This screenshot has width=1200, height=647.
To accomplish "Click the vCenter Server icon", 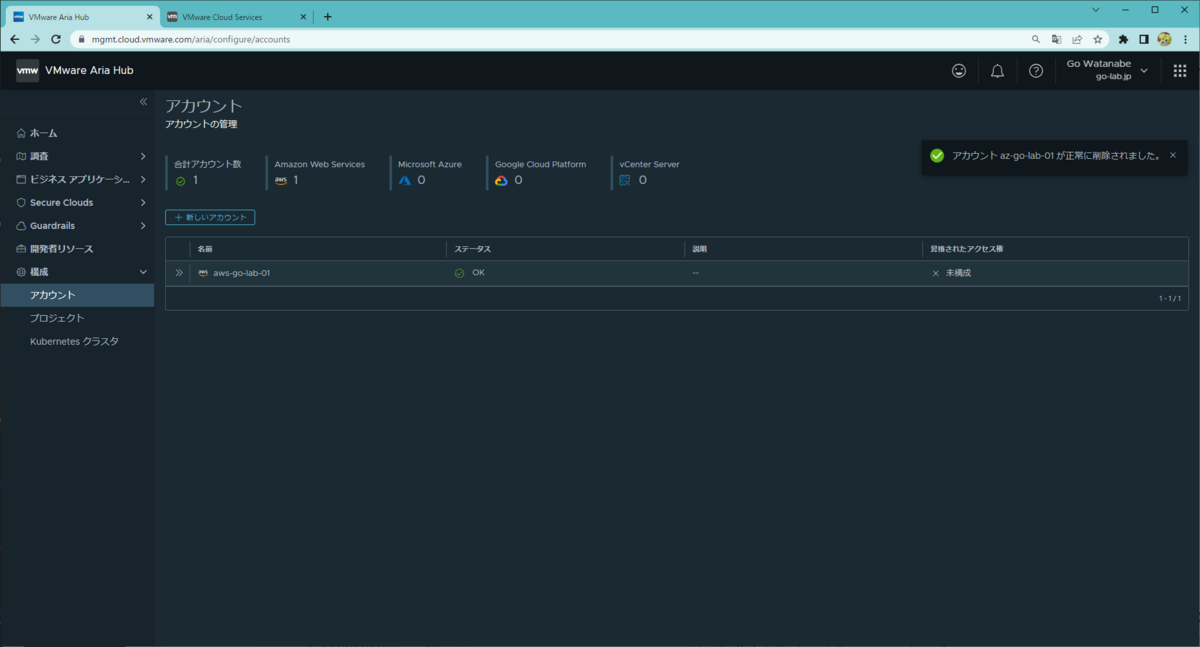I will 625,181.
